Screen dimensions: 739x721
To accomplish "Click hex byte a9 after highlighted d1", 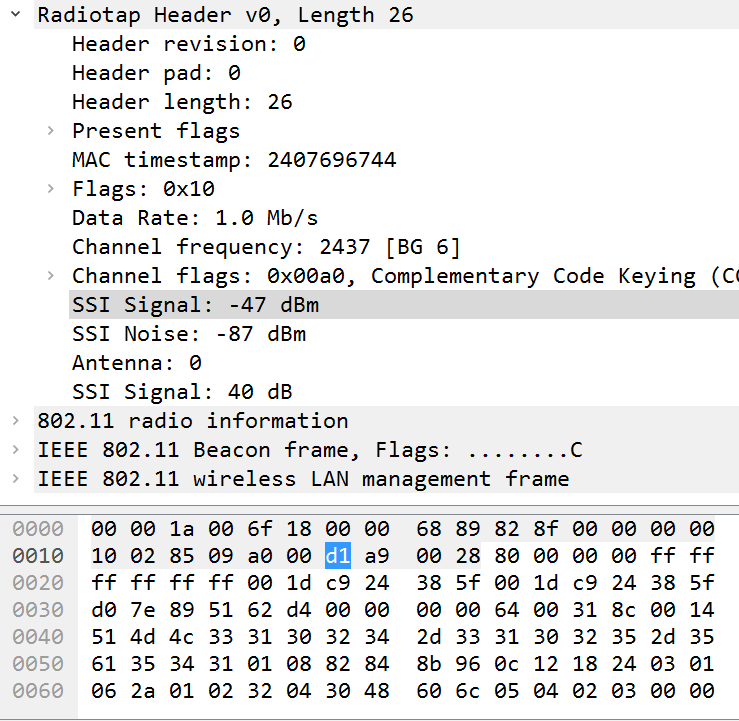I will (377, 556).
